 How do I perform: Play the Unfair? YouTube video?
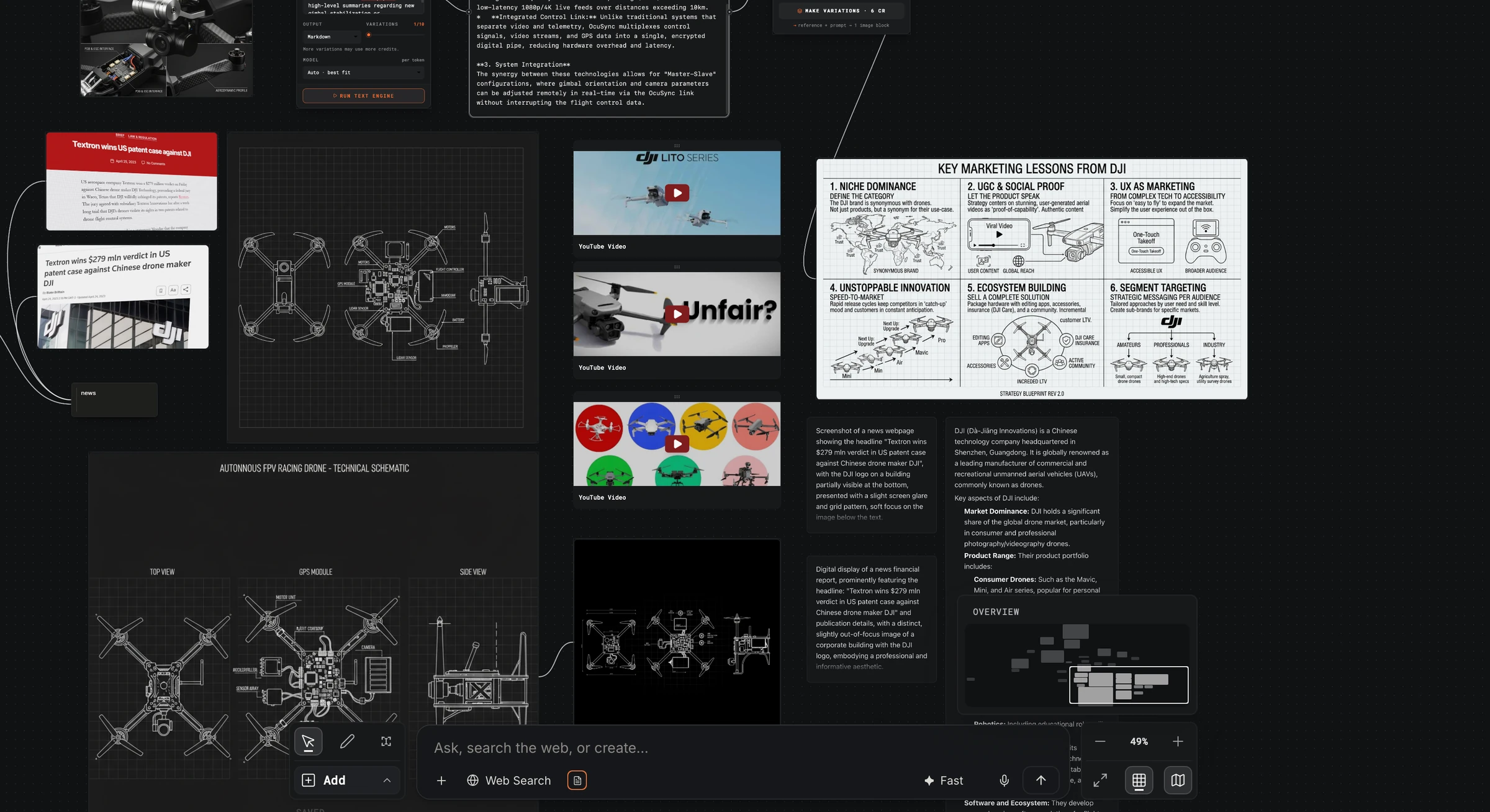(677, 314)
